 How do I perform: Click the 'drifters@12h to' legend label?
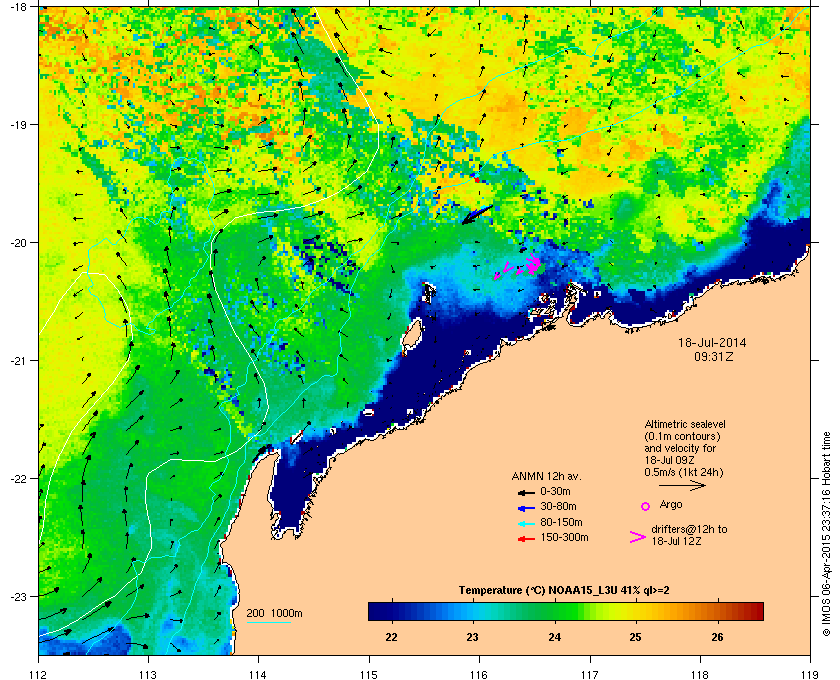689,529
